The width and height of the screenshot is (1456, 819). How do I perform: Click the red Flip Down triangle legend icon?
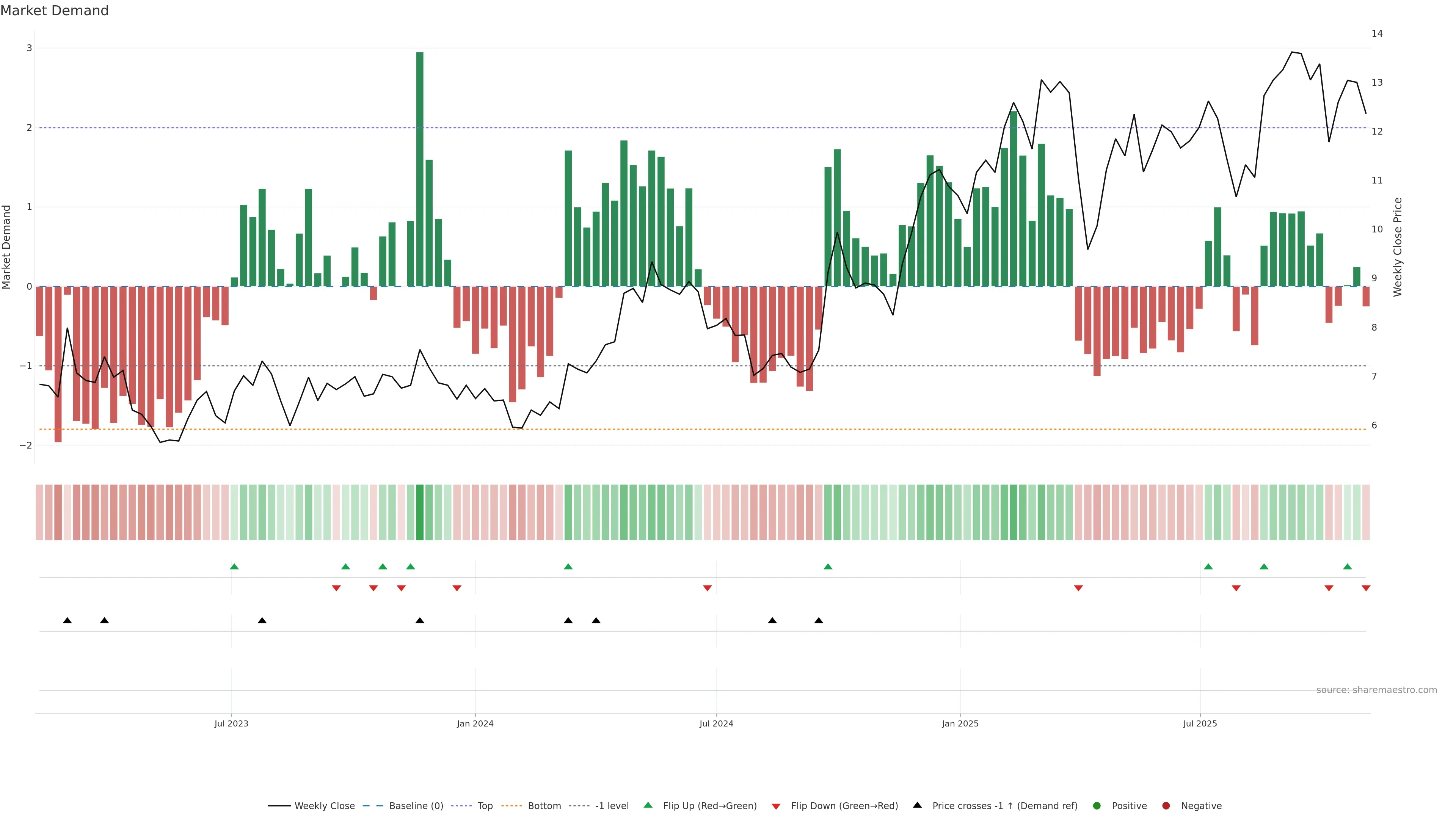coord(776,806)
